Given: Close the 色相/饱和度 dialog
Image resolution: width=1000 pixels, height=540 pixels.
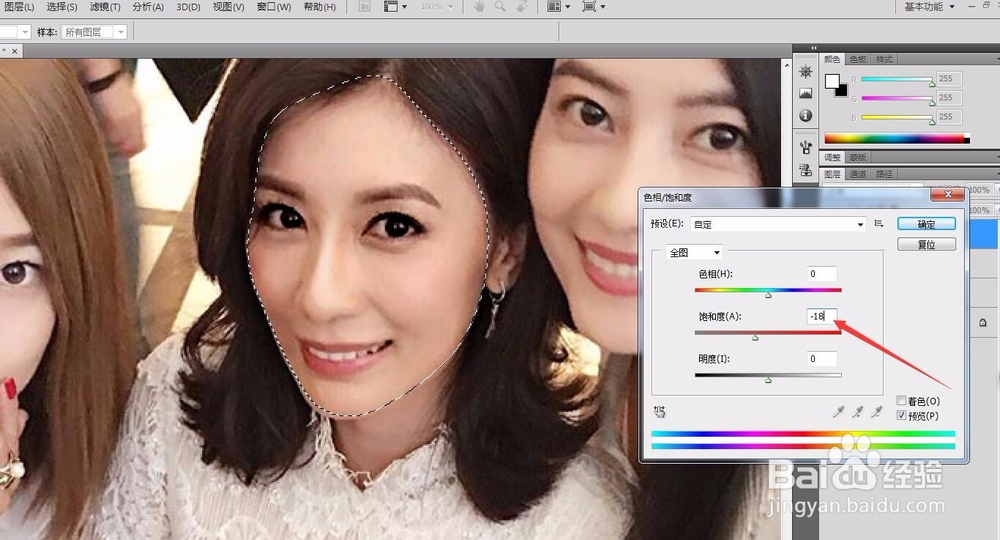Looking at the screenshot, I should (x=948, y=194).
